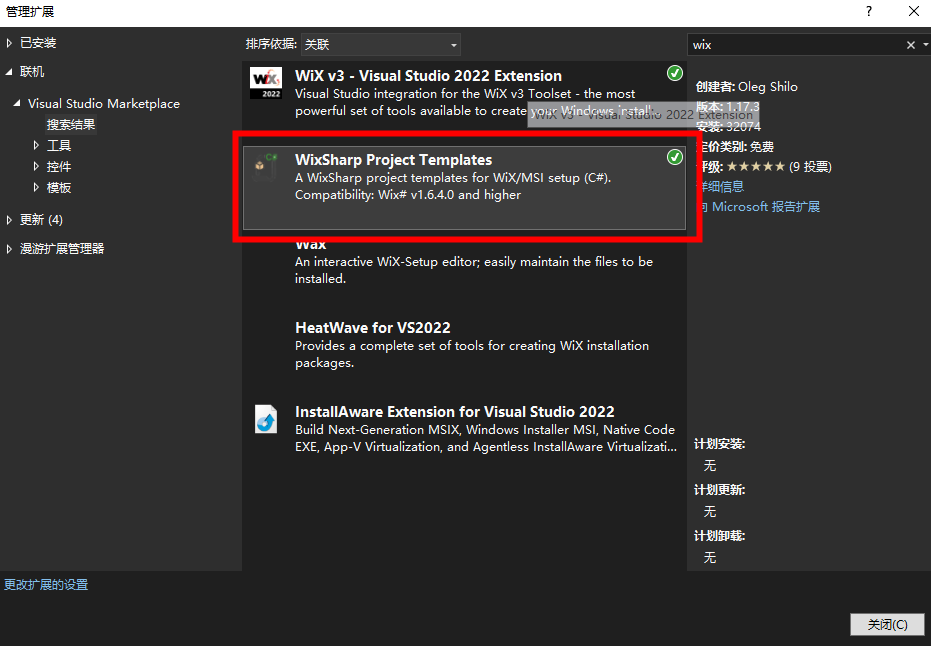Click 向 Microsoft 报告扩展 link

760,207
